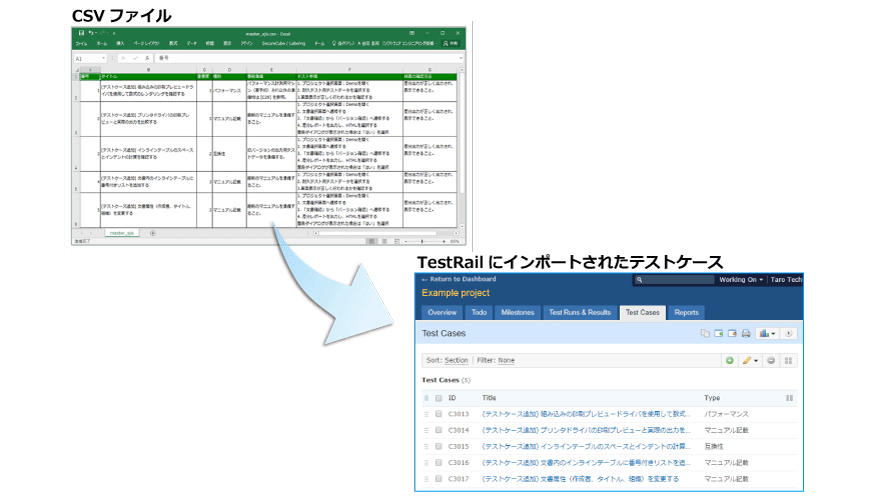Click the gray delete circle icon

(771, 361)
